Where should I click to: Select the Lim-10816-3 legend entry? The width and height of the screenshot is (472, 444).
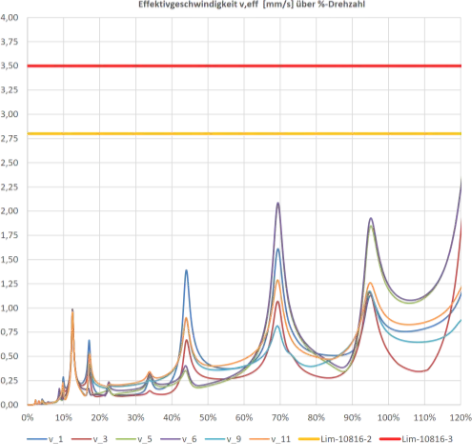point(416,439)
